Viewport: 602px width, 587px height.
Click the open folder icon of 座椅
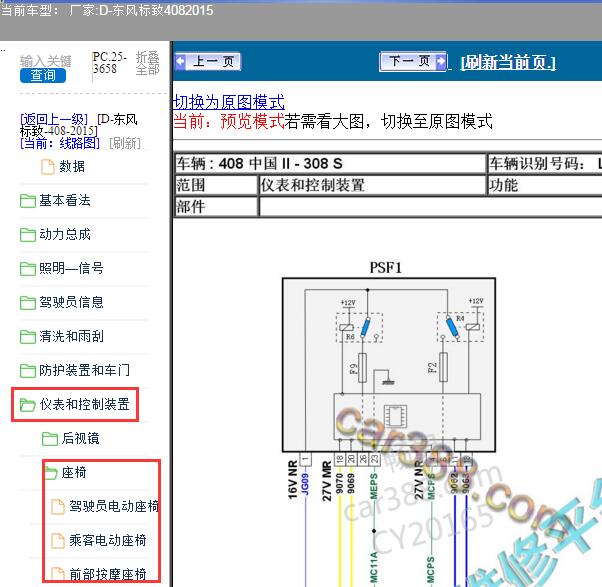pyautogui.click(x=51, y=473)
